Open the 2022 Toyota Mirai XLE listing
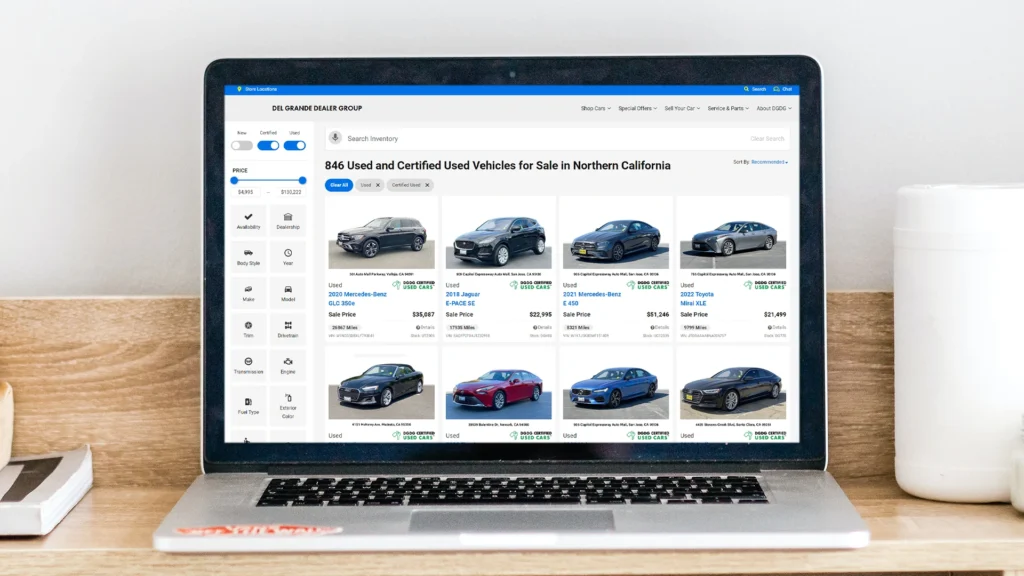The image size is (1024, 576). coord(697,298)
